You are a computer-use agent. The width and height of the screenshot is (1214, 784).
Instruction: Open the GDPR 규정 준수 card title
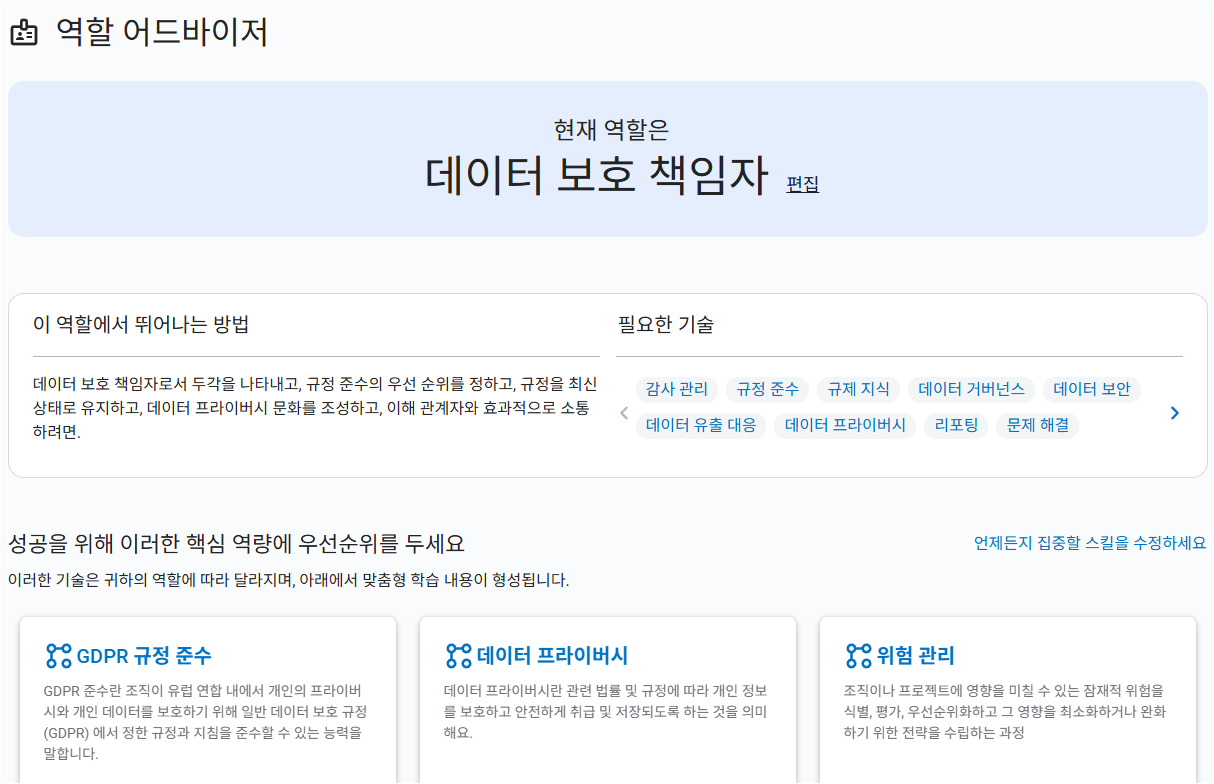coord(144,656)
